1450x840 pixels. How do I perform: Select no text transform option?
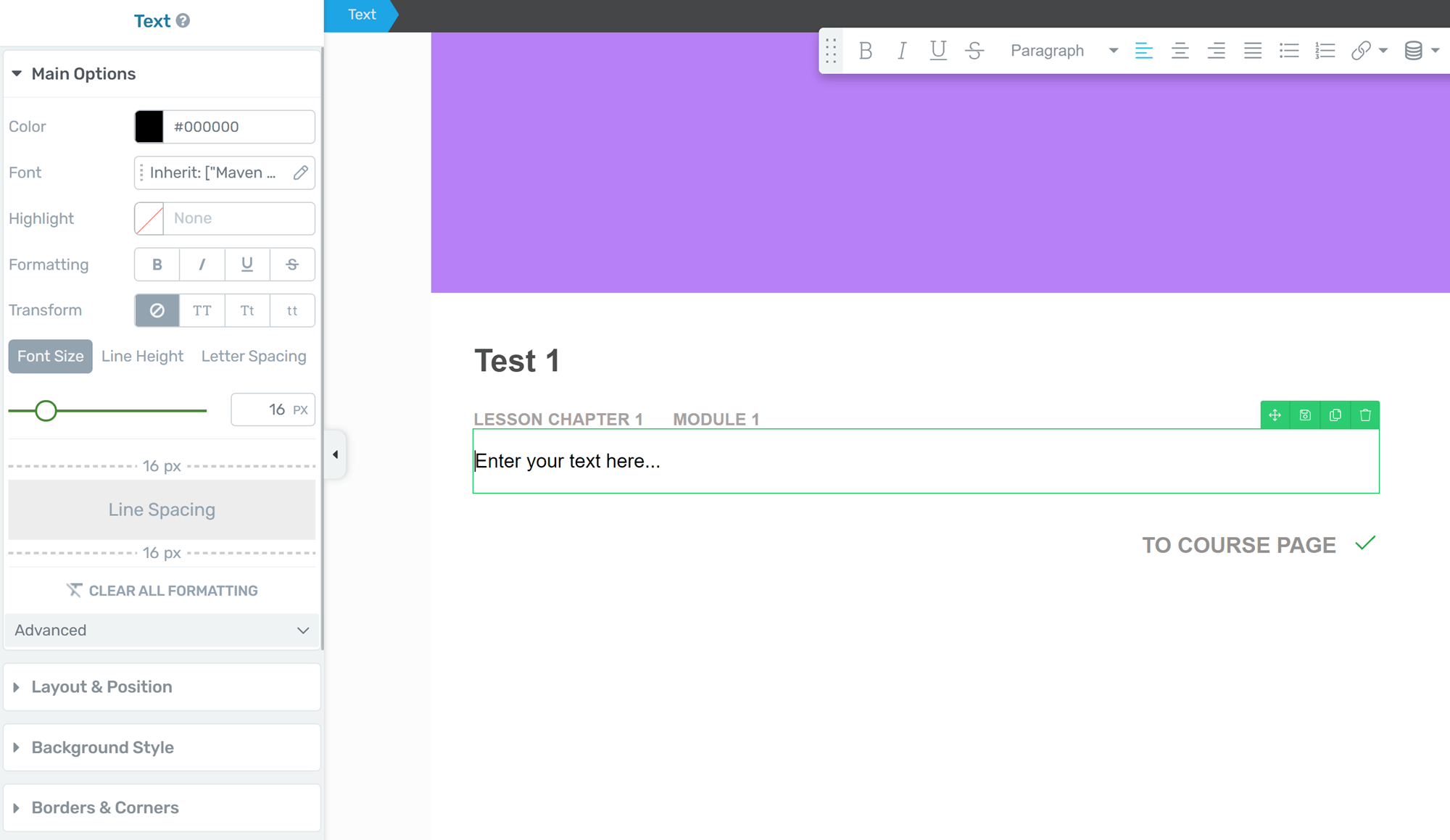[x=157, y=310]
